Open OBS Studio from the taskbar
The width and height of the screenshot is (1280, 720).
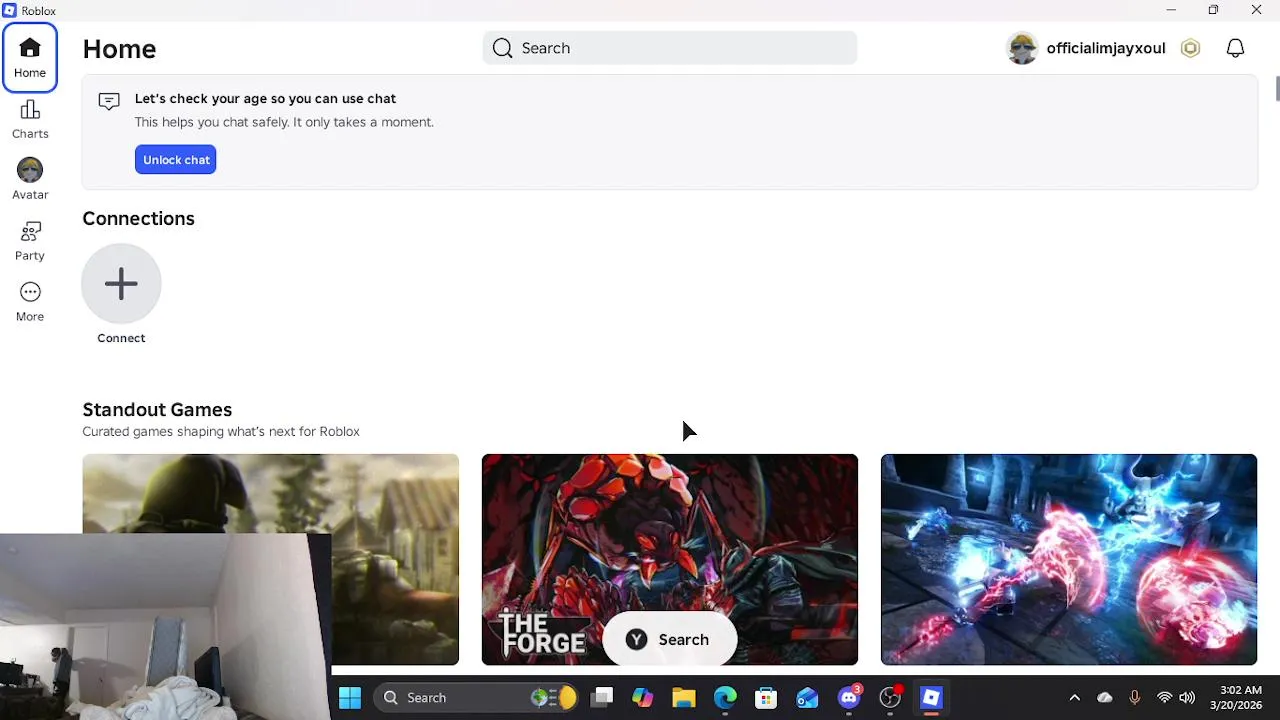(x=890, y=698)
